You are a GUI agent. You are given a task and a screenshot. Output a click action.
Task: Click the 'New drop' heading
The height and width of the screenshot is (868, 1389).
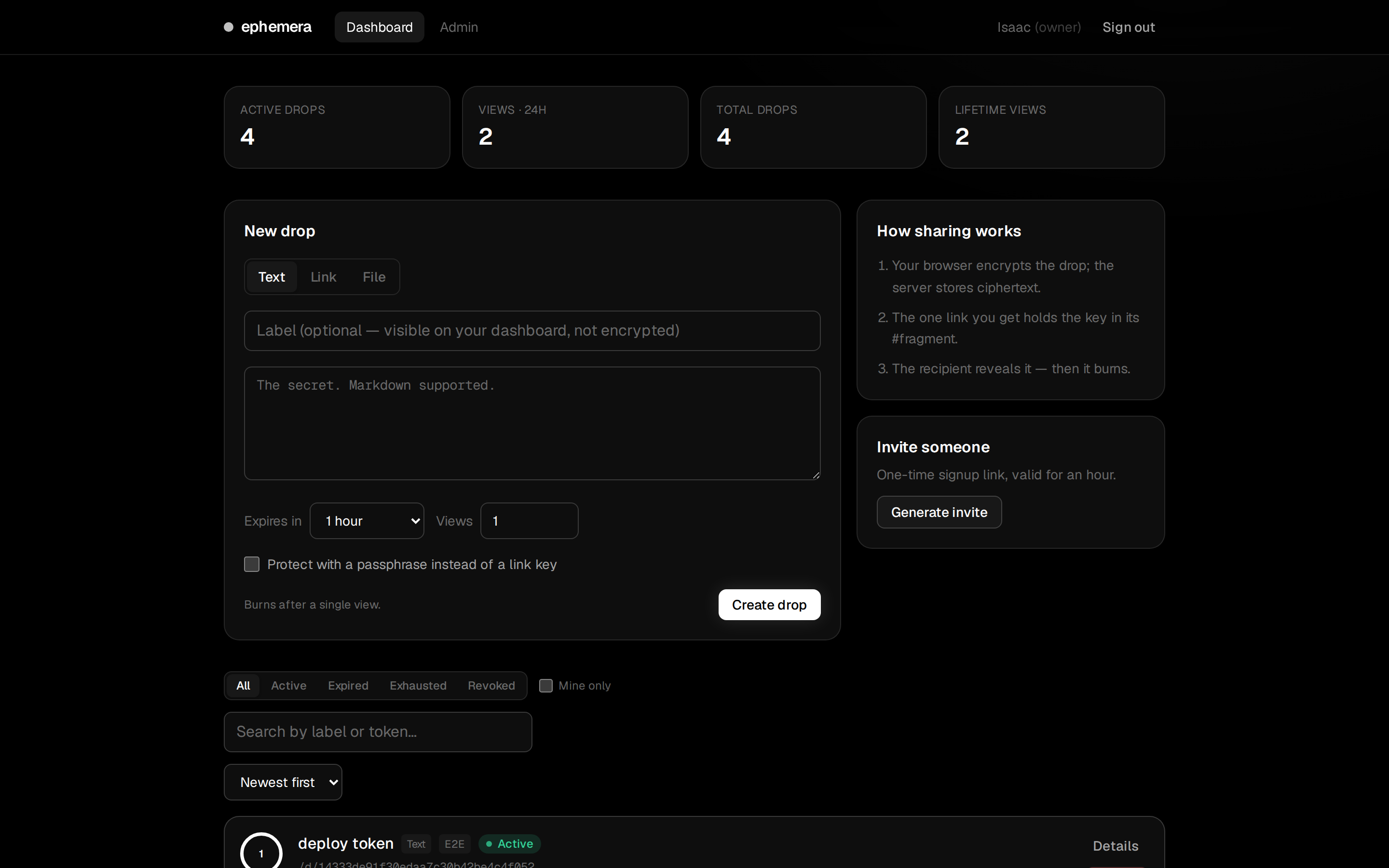pos(280,231)
